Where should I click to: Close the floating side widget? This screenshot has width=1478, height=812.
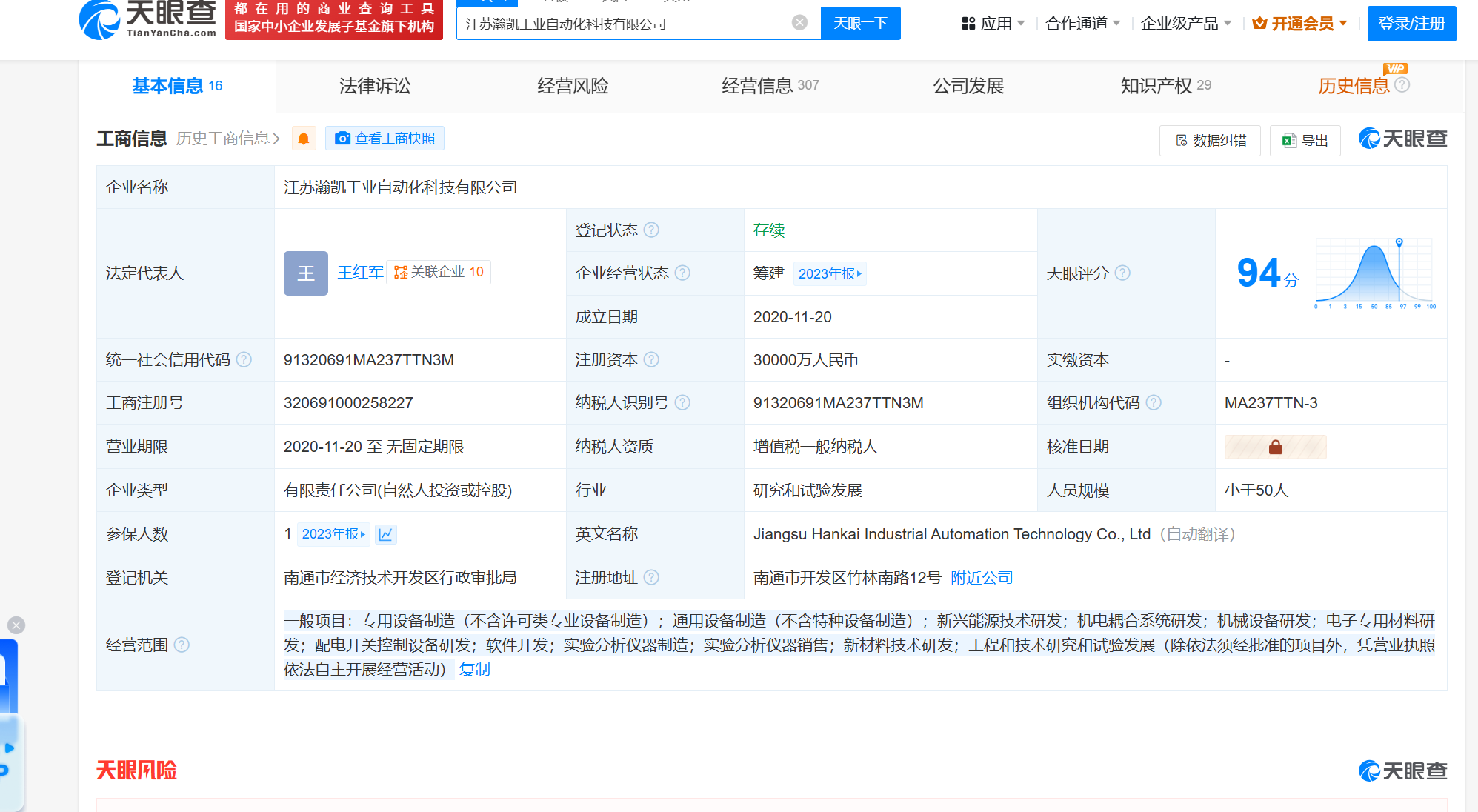coord(16,625)
